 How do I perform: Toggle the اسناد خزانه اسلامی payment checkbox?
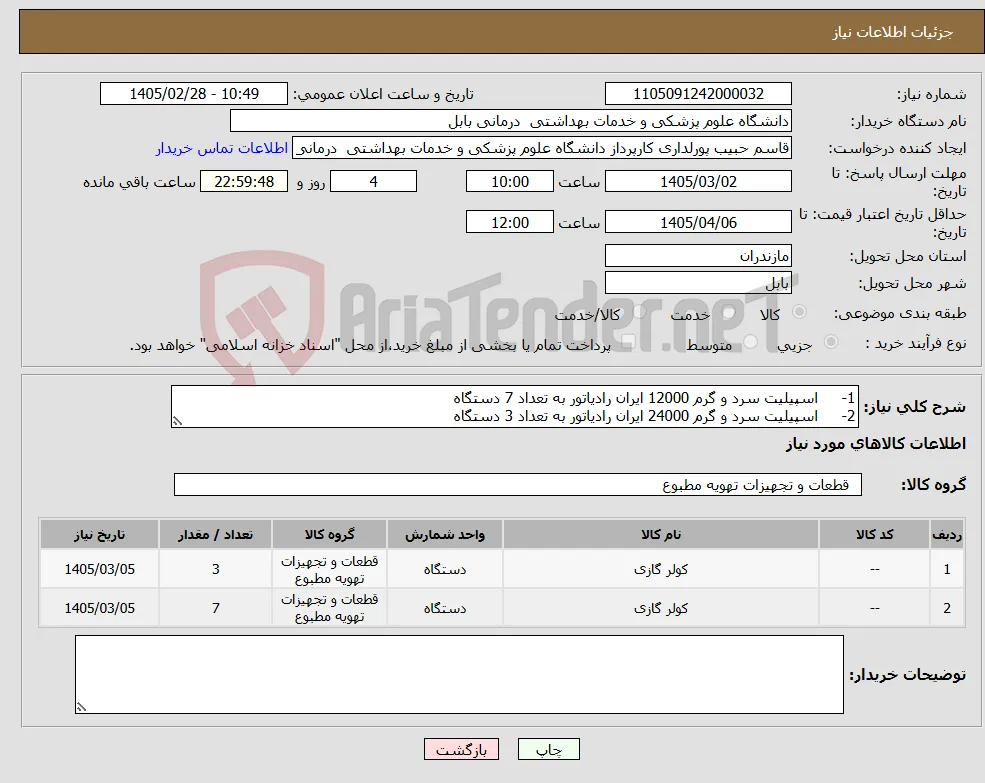click(628, 342)
